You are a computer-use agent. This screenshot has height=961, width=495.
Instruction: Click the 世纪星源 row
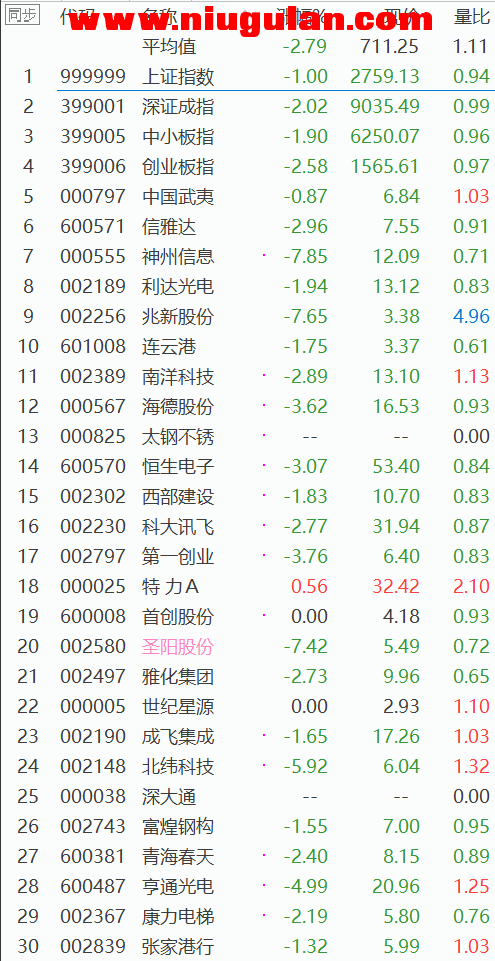click(x=248, y=707)
